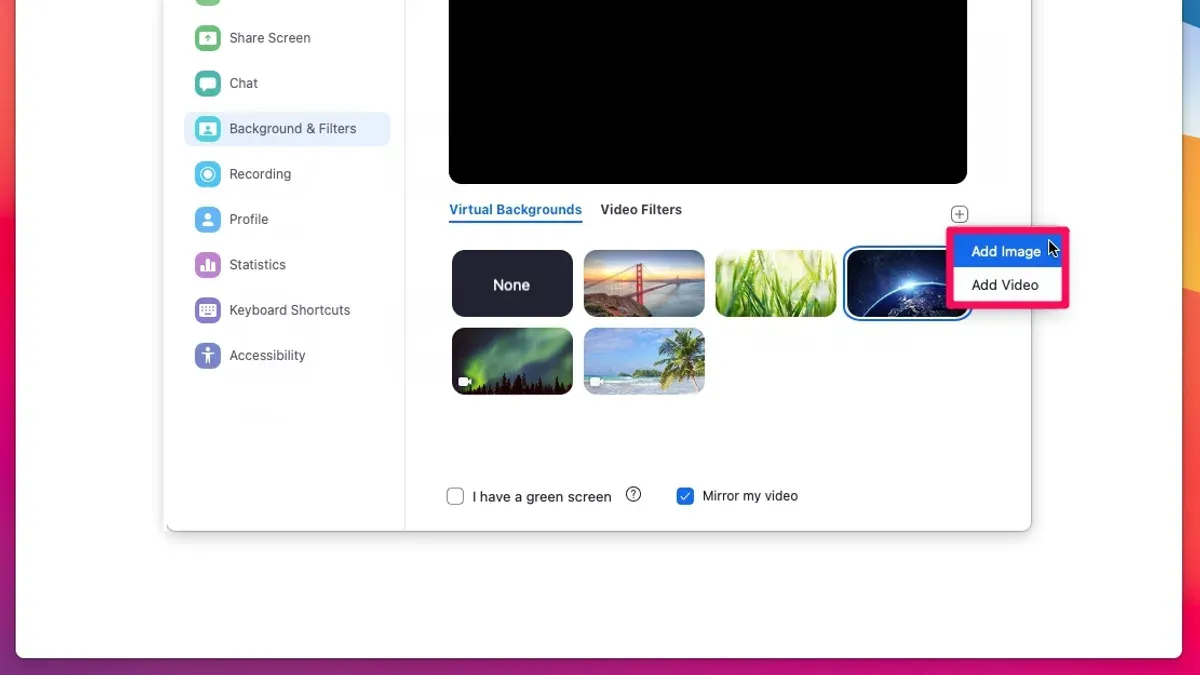The height and width of the screenshot is (675, 1200).
Task: Open Statistics settings label
Action: tap(258, 265)
